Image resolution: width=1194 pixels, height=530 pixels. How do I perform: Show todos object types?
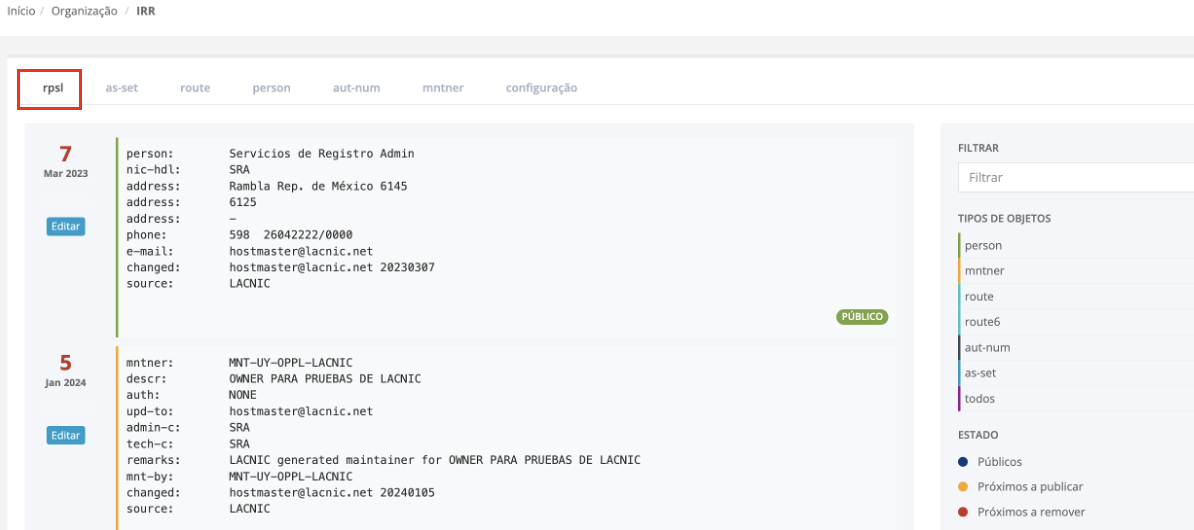979,399
